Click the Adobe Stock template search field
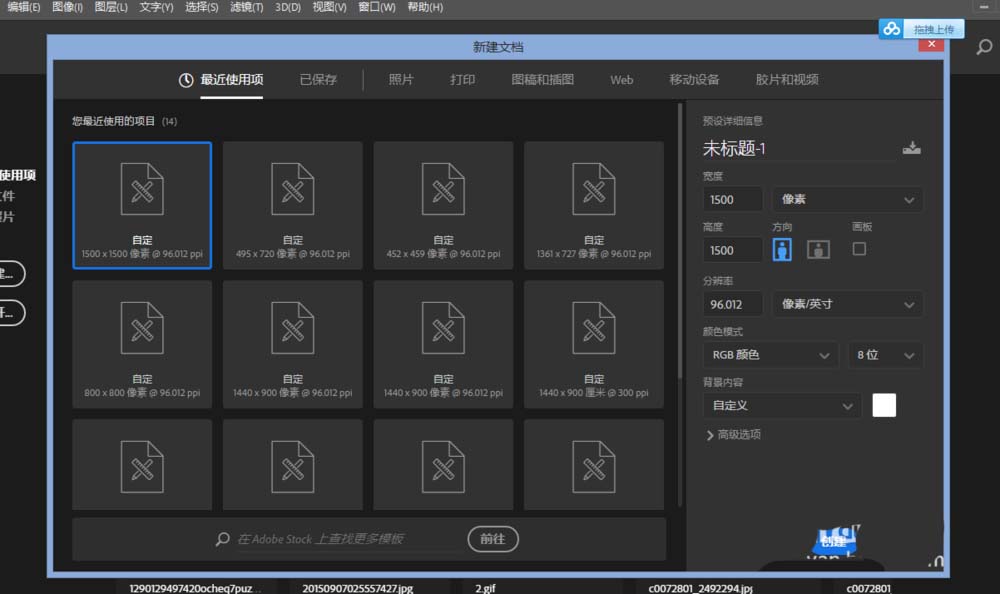 [x=351, y=539]
